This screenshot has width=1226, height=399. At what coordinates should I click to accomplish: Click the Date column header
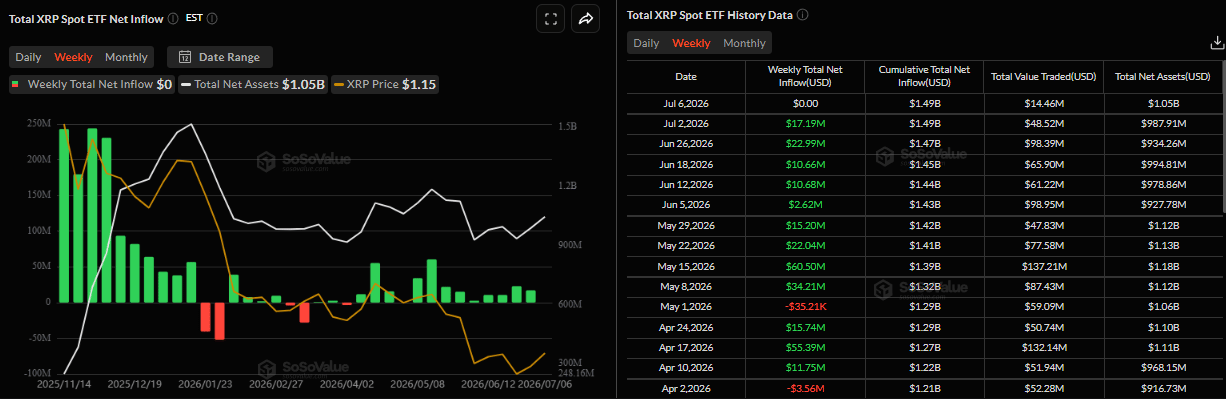click(686, 76)
